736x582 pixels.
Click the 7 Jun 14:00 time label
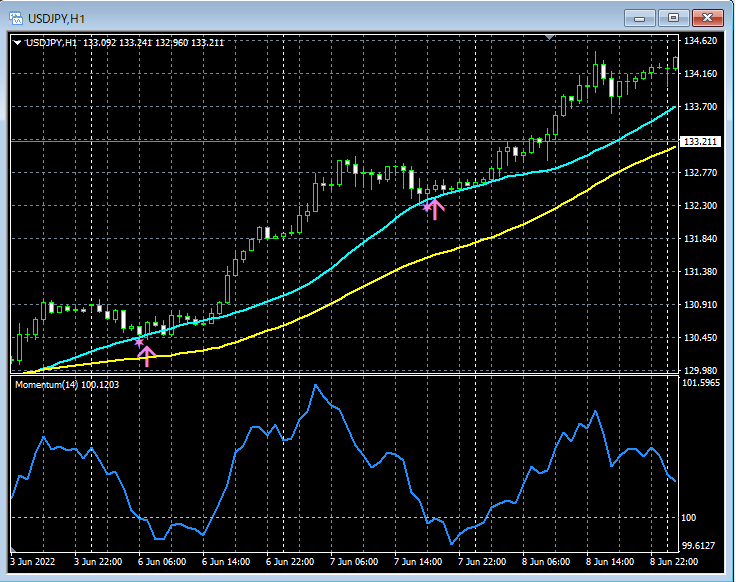pos(418,562)
